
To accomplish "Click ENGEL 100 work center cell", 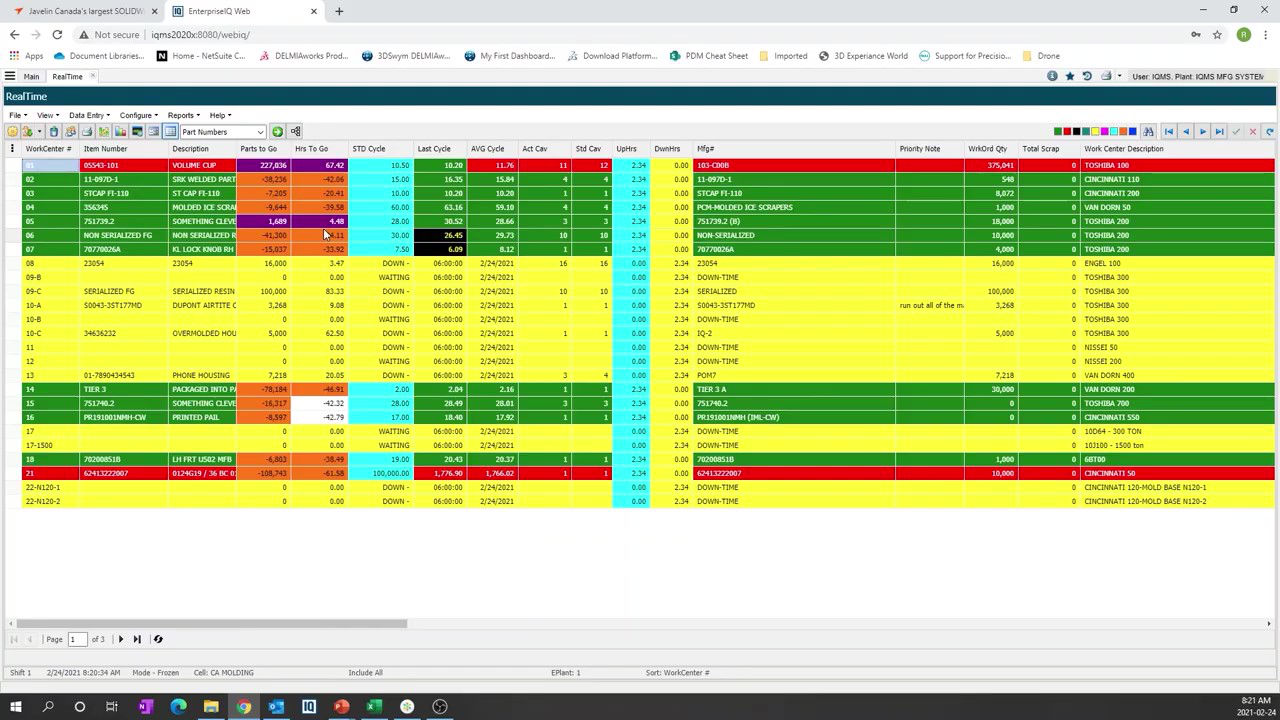I will [1178, 263].
